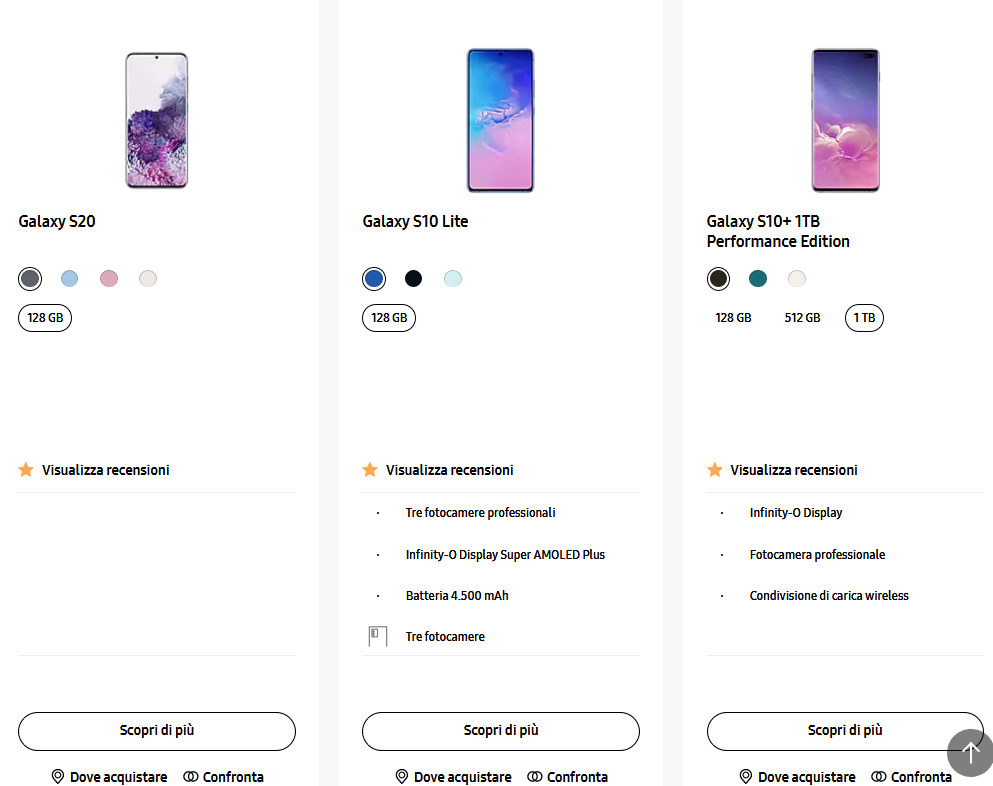Select 512 GB storage for Galaxy S10+
The width and height of the screenshot is (993, 786).
(x=802, y=318)
